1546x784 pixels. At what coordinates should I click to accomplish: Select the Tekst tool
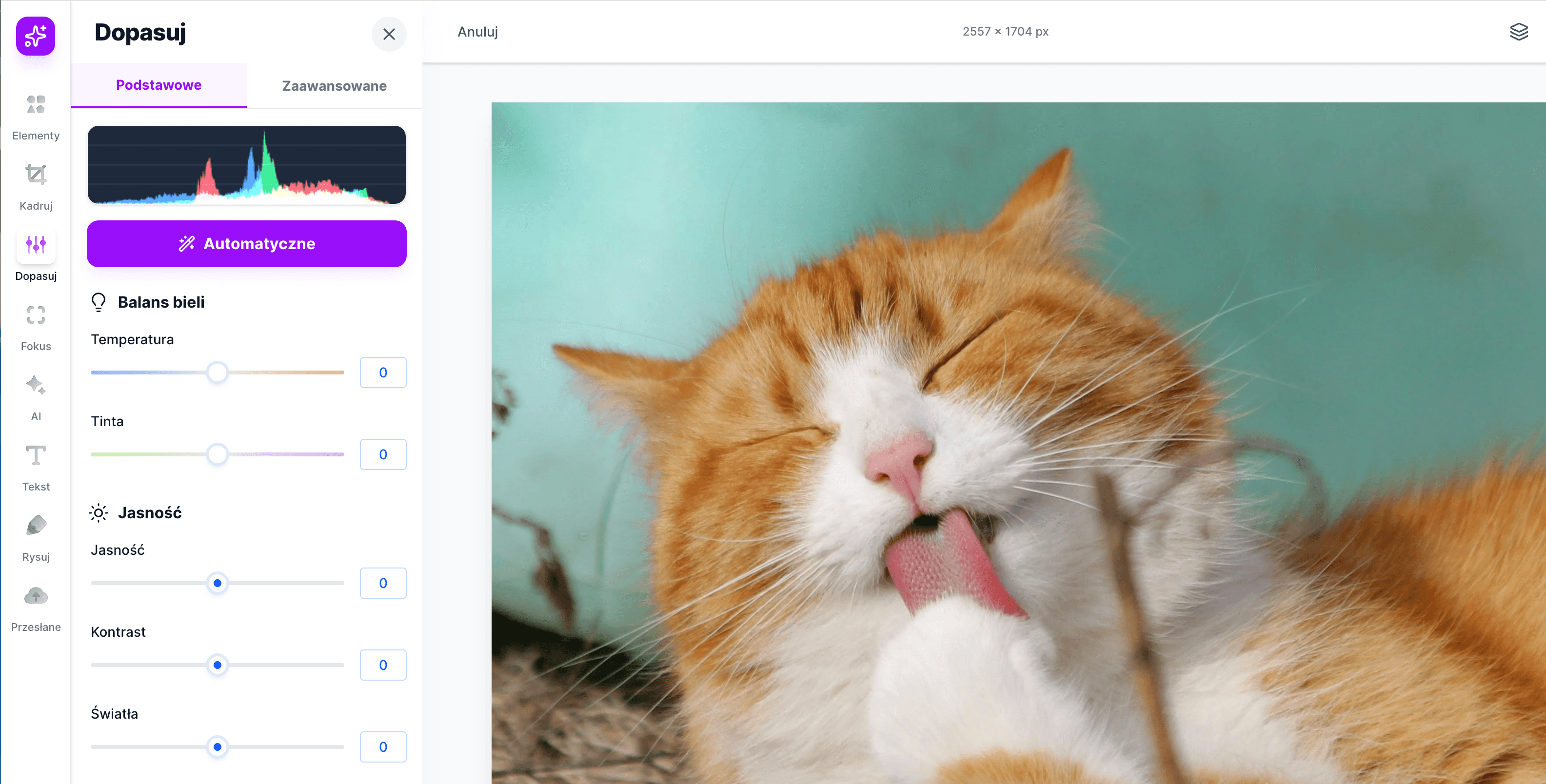[36, 456]
